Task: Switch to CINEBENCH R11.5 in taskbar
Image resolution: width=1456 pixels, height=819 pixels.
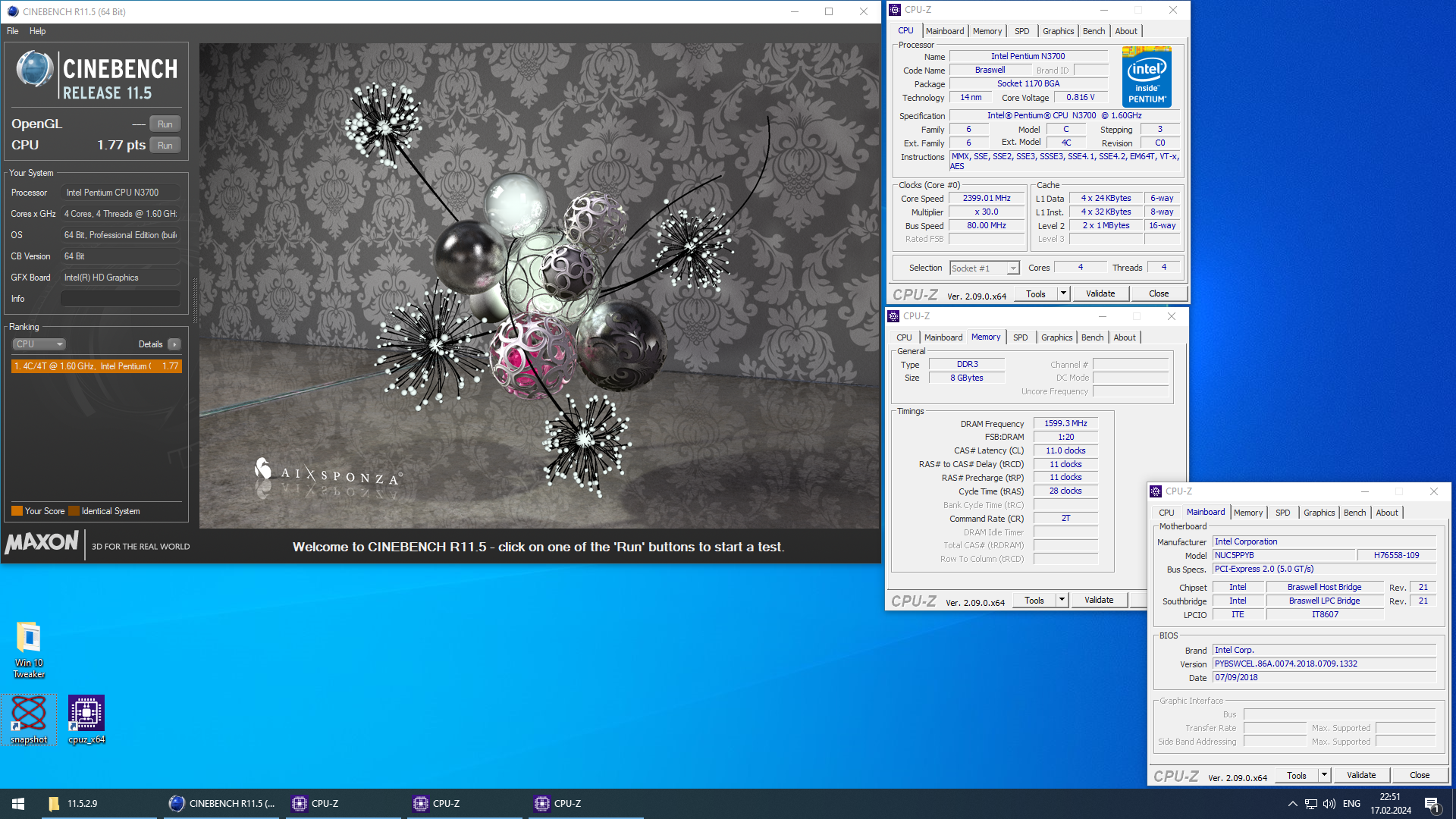Action: point(221,803)
